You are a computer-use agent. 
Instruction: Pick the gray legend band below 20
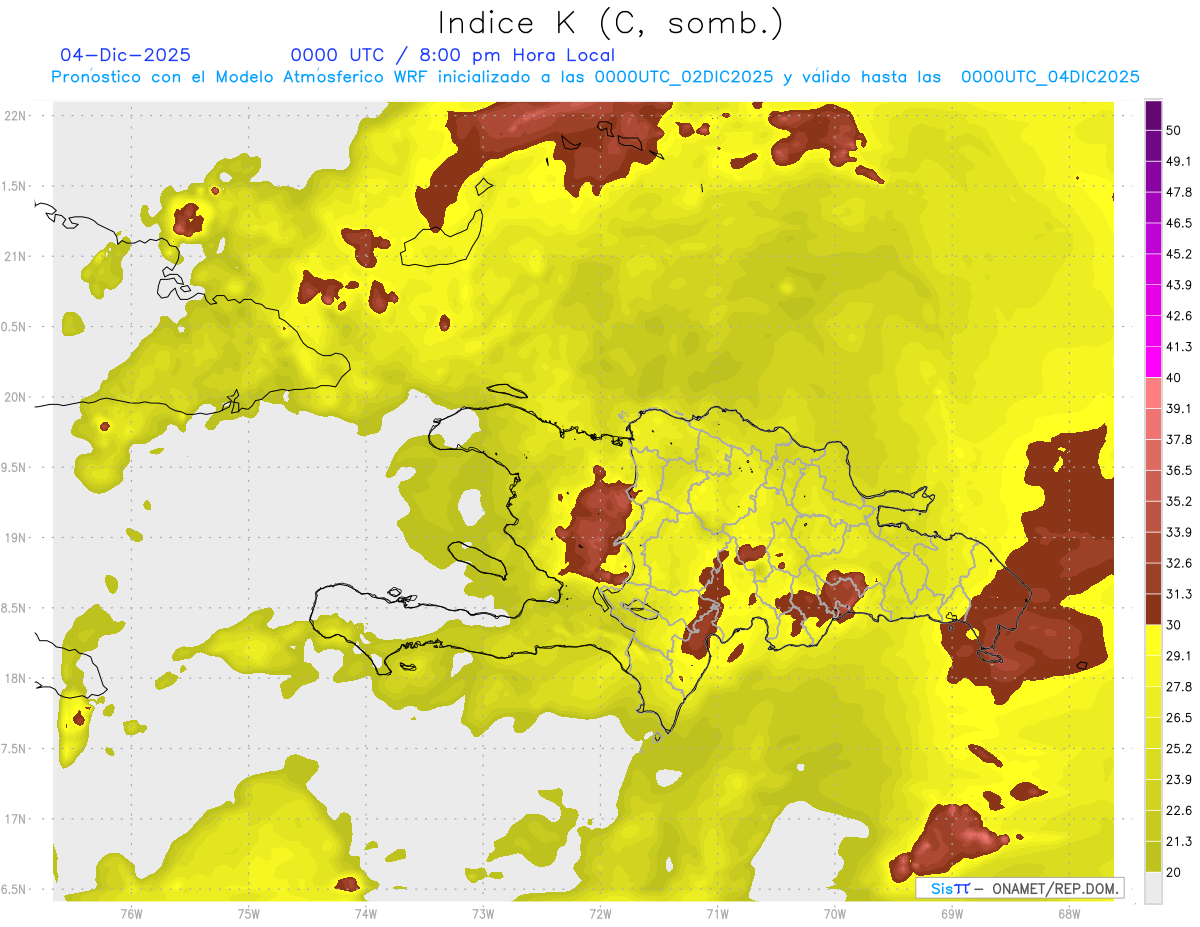tap(1154, 888)
